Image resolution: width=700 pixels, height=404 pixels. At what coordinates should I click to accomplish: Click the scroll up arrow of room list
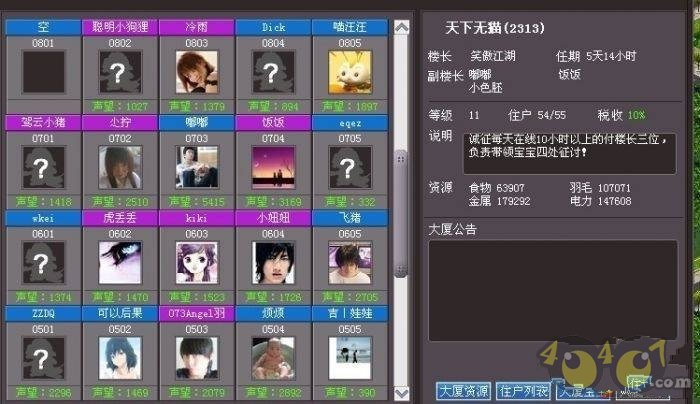coord(401,28)
